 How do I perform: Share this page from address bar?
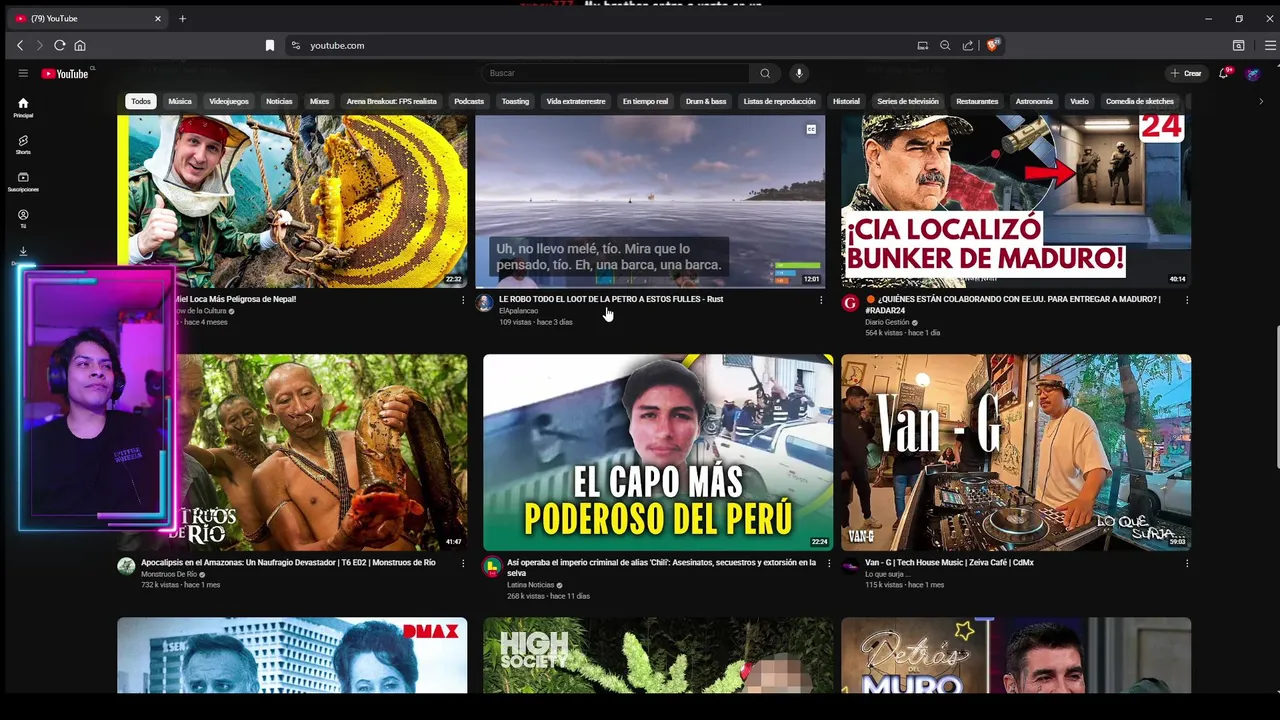[x=968, y=45]
